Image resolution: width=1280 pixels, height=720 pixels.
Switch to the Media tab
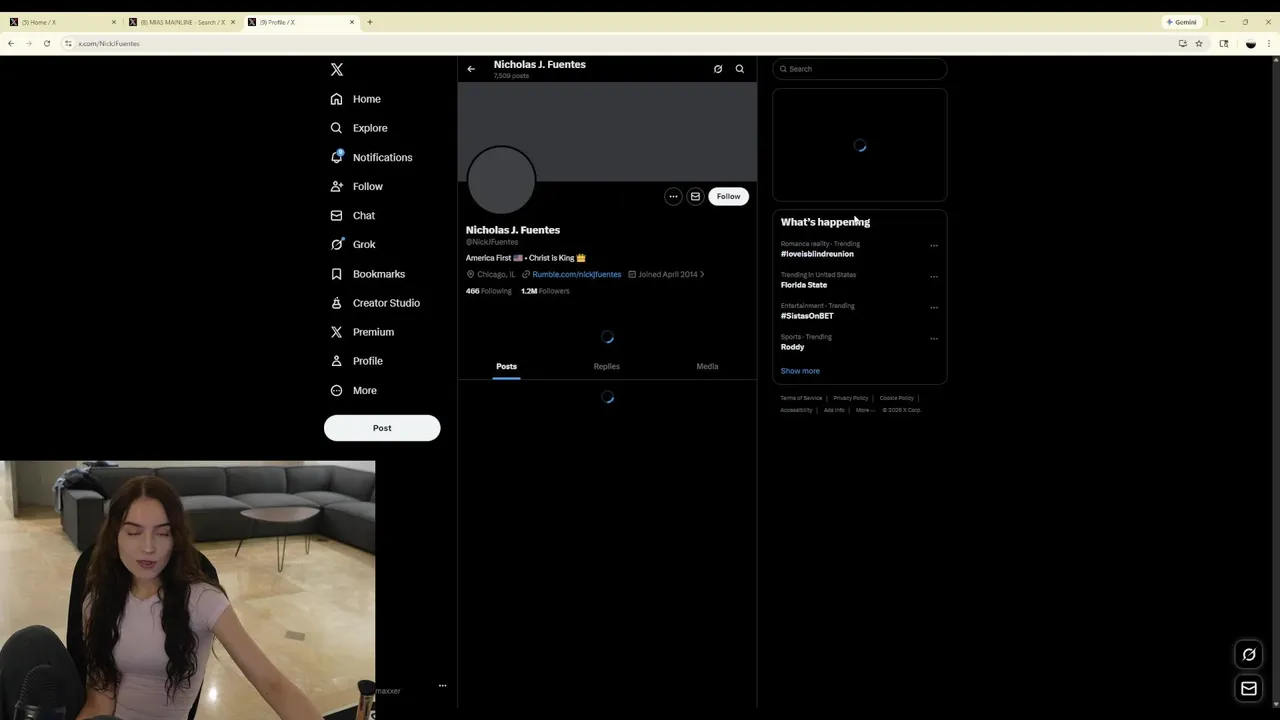pyautogui.click(x=707, y=366)
